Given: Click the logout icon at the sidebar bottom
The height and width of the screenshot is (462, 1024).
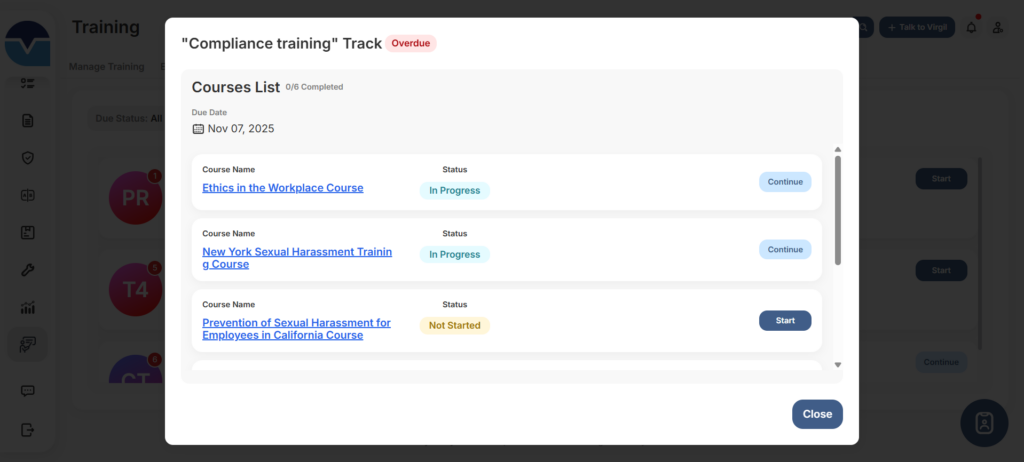Looking at the screenshot, I should coord(28,430).
